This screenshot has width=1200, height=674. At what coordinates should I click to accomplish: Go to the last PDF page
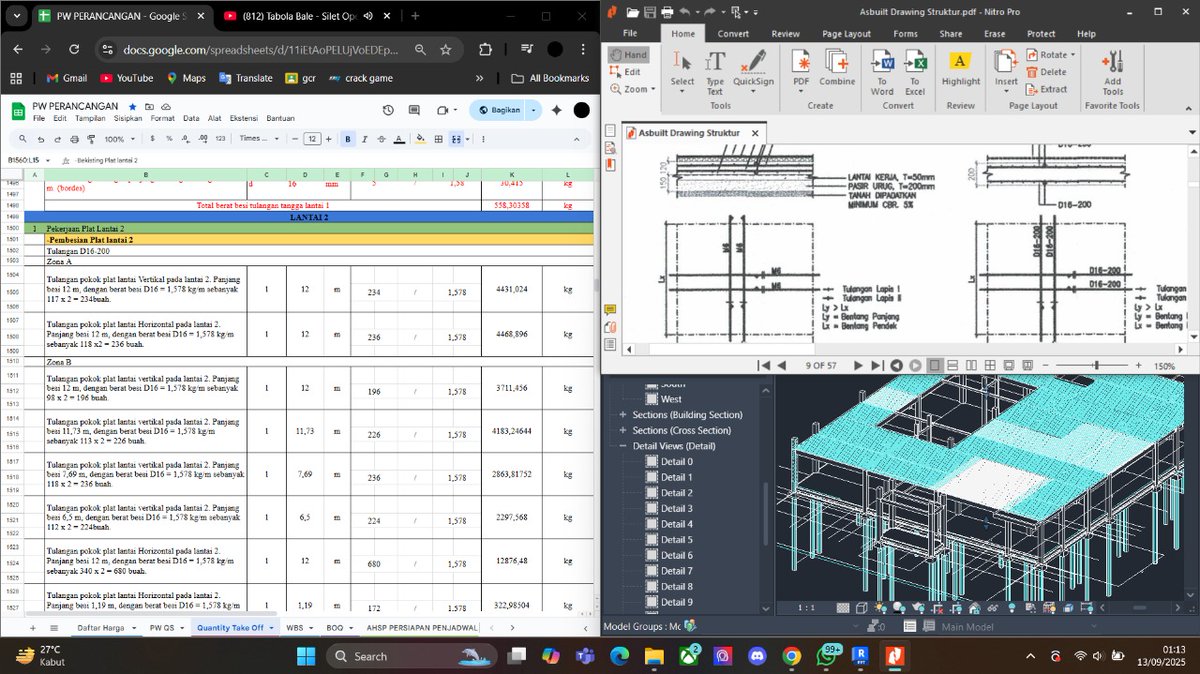tap(876, 366)
